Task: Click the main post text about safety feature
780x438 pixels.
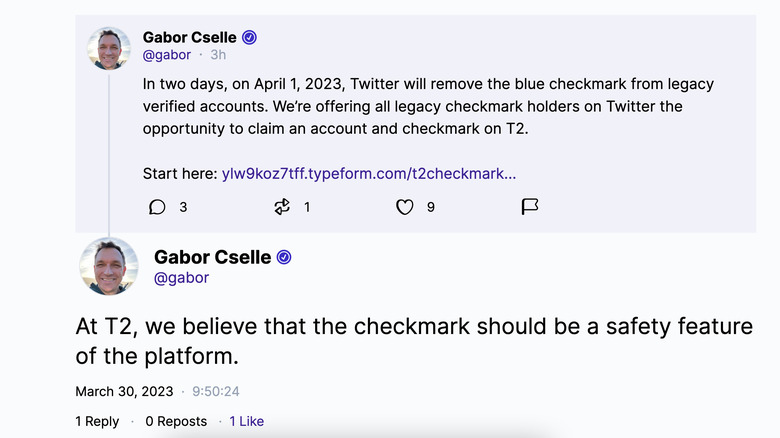Action: [x=414, y=341]
